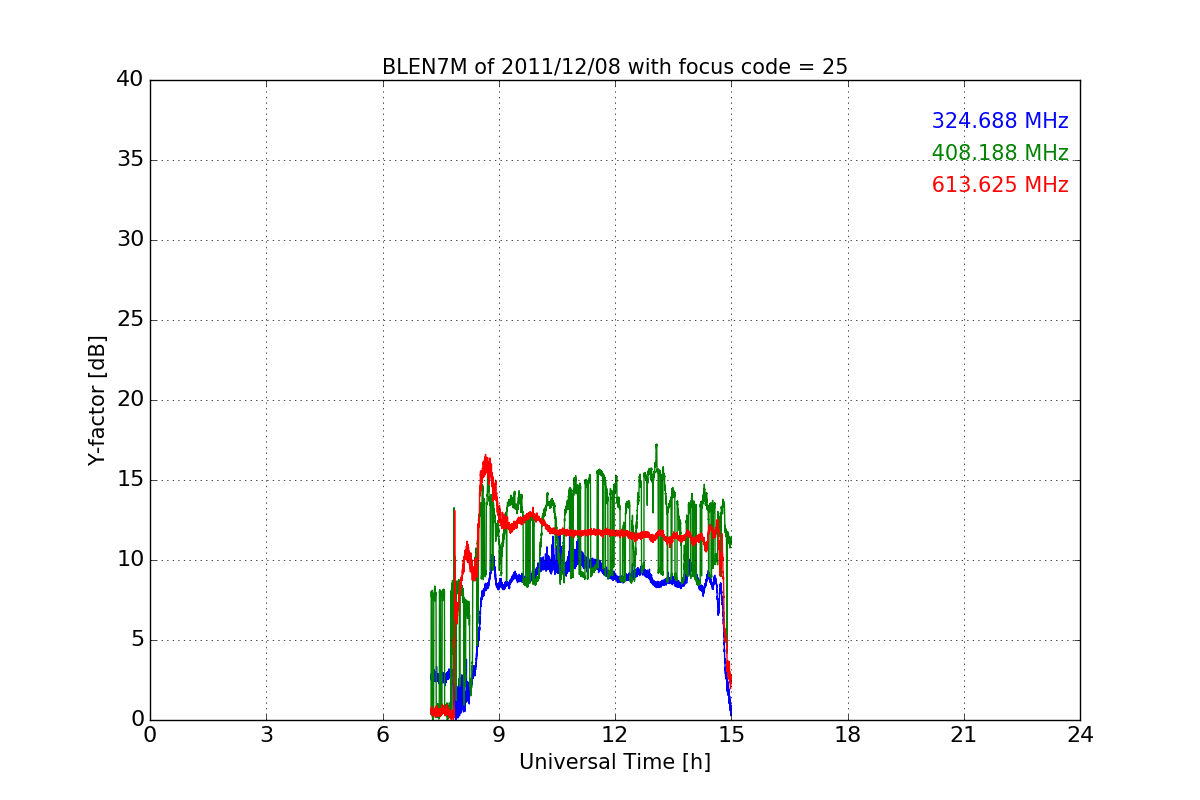
Task: Click the x-axis tick label 12
Action: click(x=615, y=735)
